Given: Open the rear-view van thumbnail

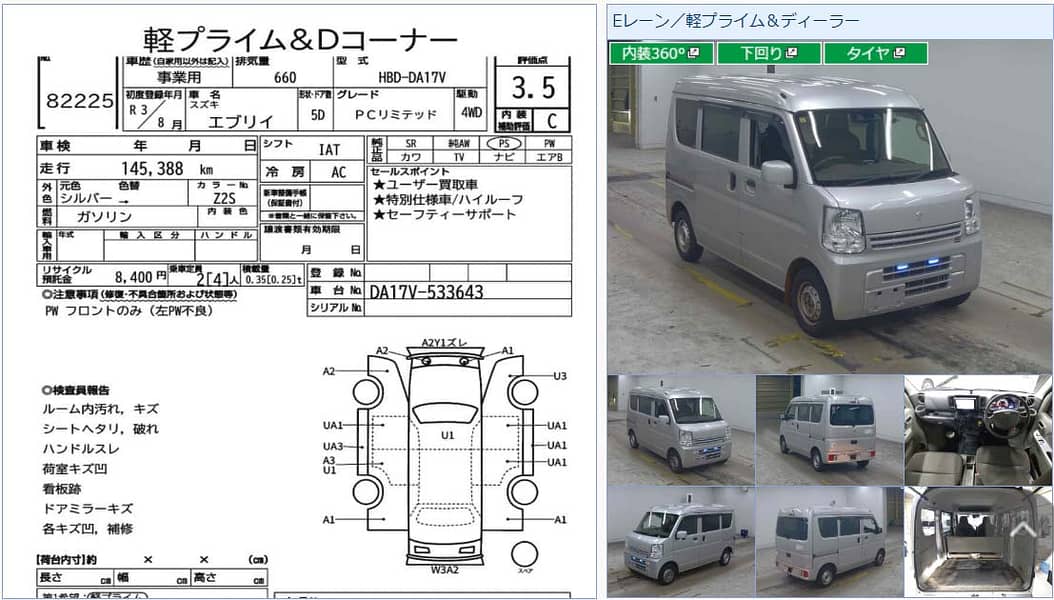Looking at the screenshot, I should click(830, 425).
